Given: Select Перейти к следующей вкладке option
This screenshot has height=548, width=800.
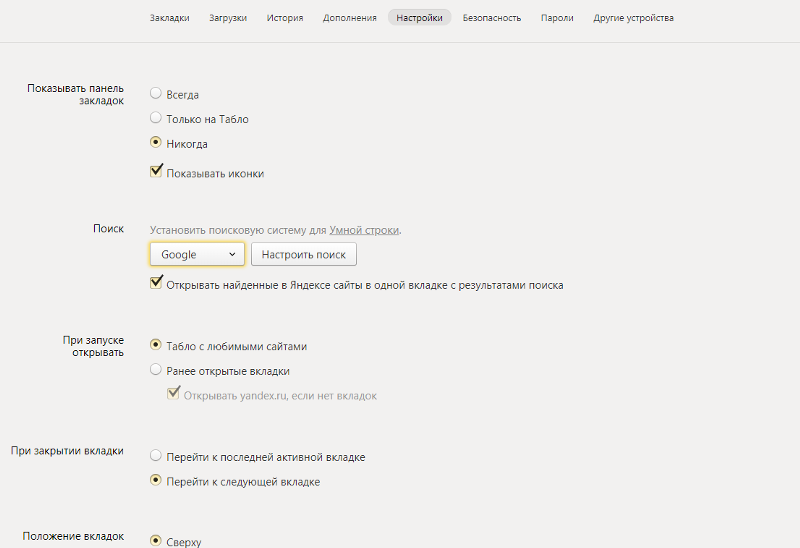Looking at the screenshot, I should click(x=156, y=481).
